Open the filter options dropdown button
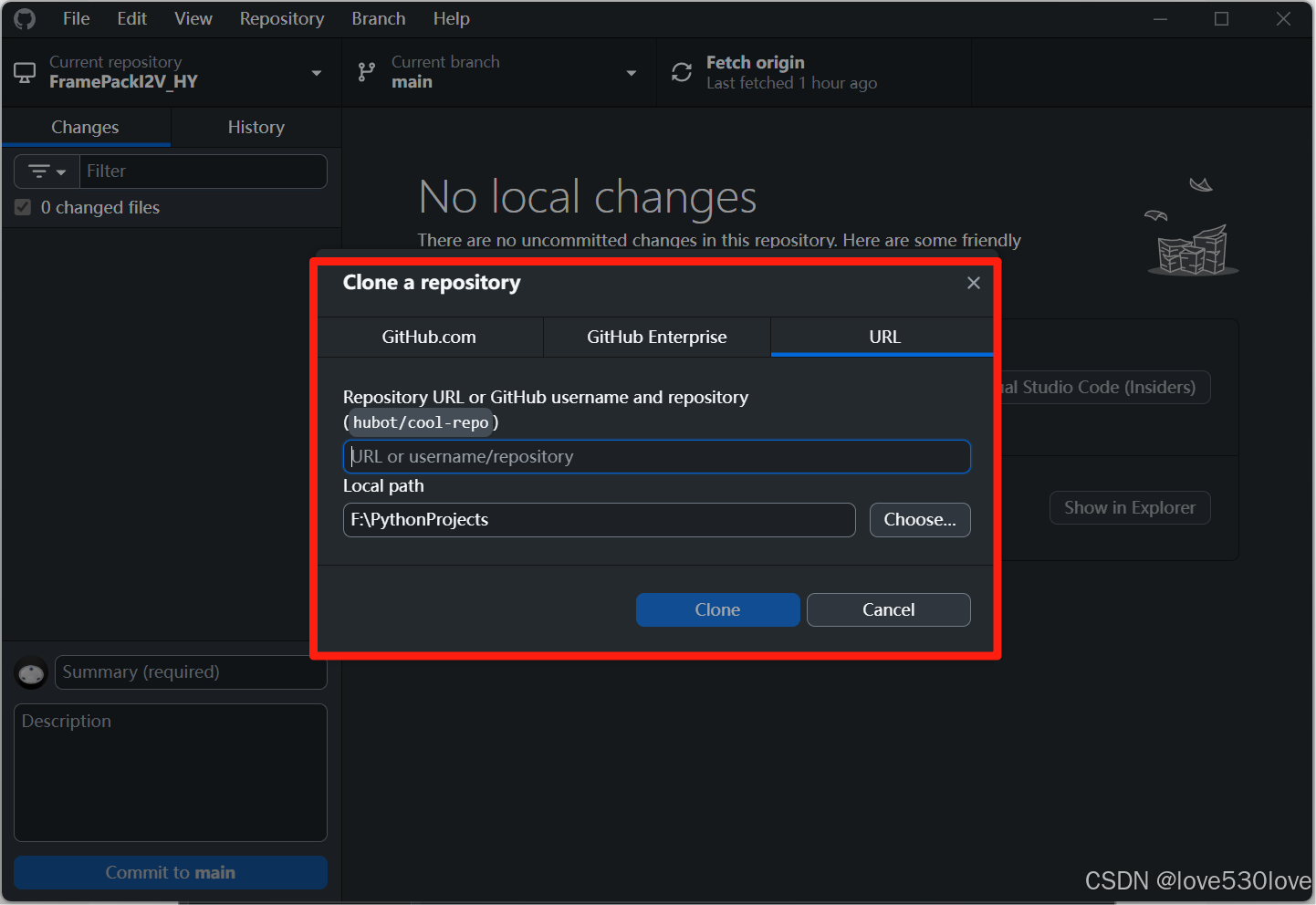Viewport: 1316px width, 905px height. [x=47, y=172]
